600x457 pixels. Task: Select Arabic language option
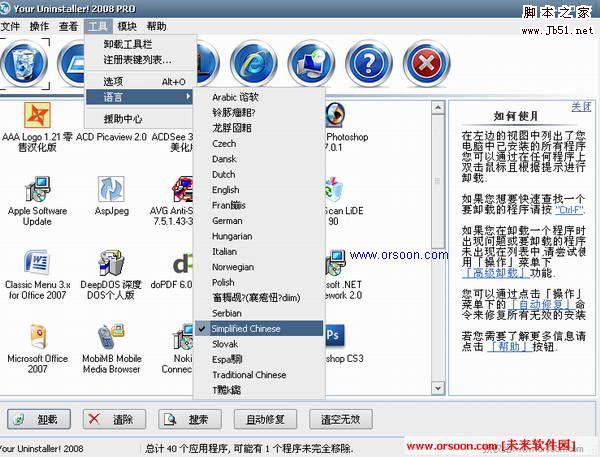pos(259,97)
